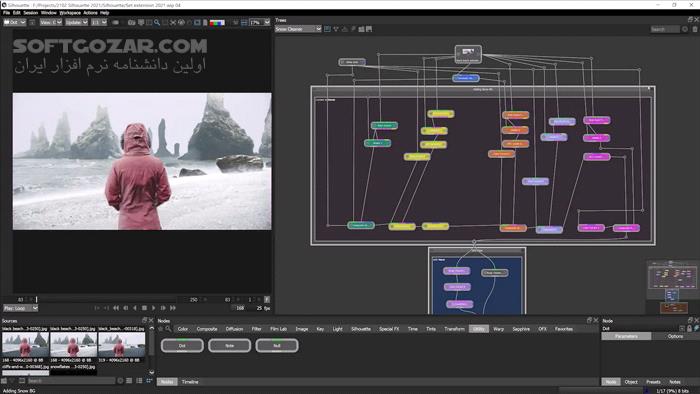The height and width of the screenshot is (394, 700).
Task: Open the Workspace menu
Action: point(70,13)
